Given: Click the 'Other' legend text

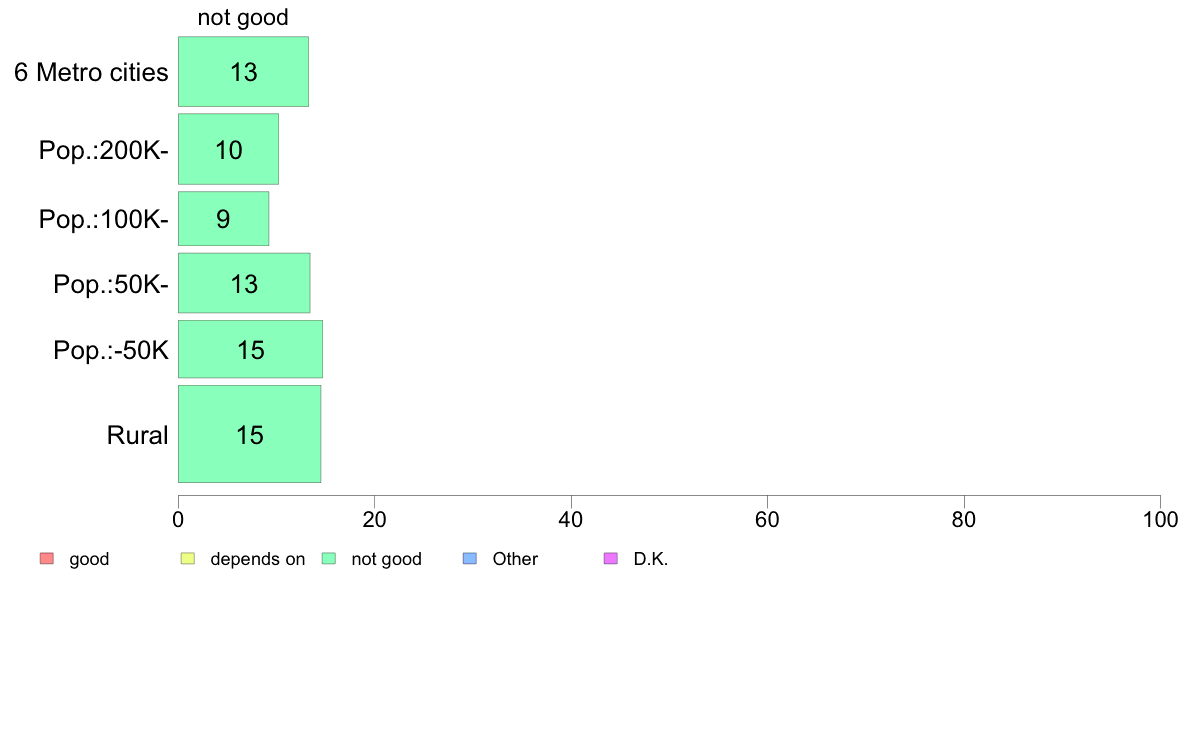Looking at the screenshot, I should (x=515, y=559).
